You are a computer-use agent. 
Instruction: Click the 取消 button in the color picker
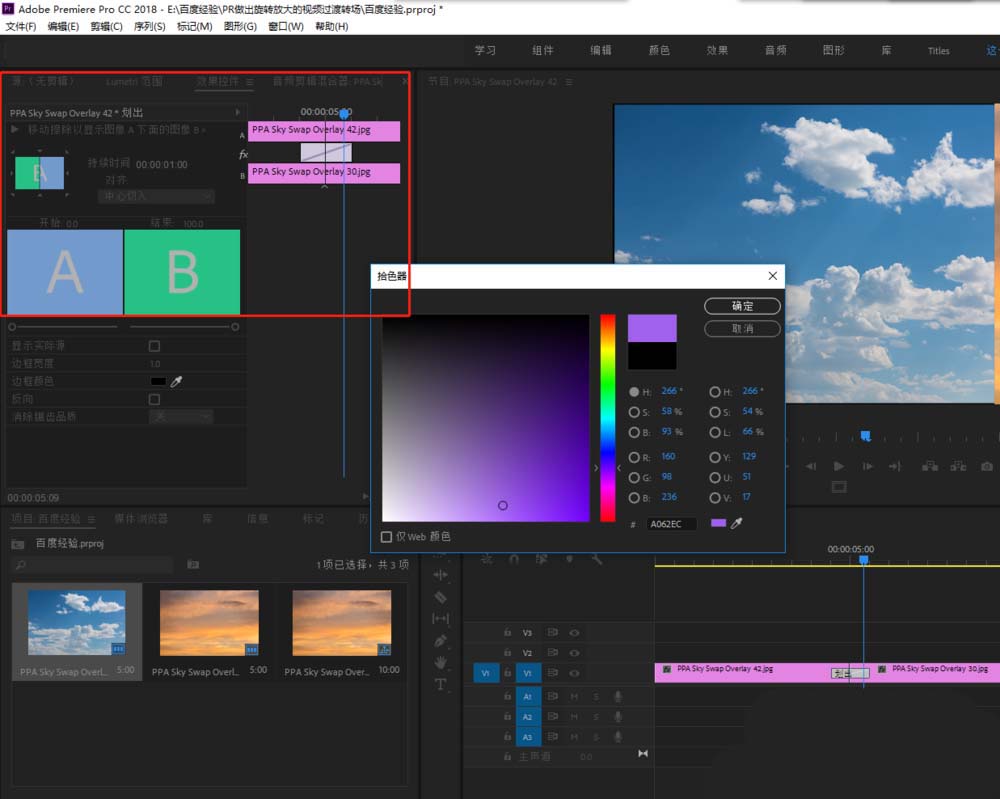click(742, 328)
